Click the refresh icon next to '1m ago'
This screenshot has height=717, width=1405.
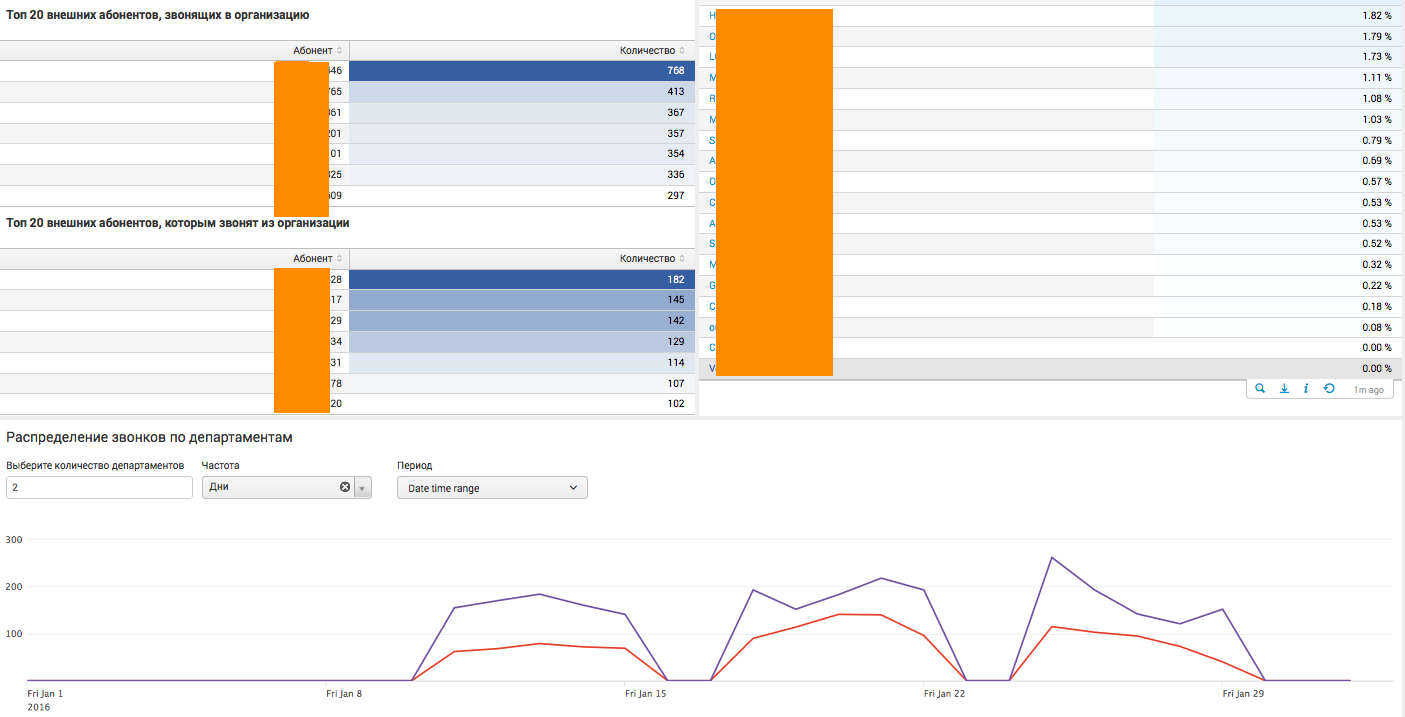[1329, 389]
